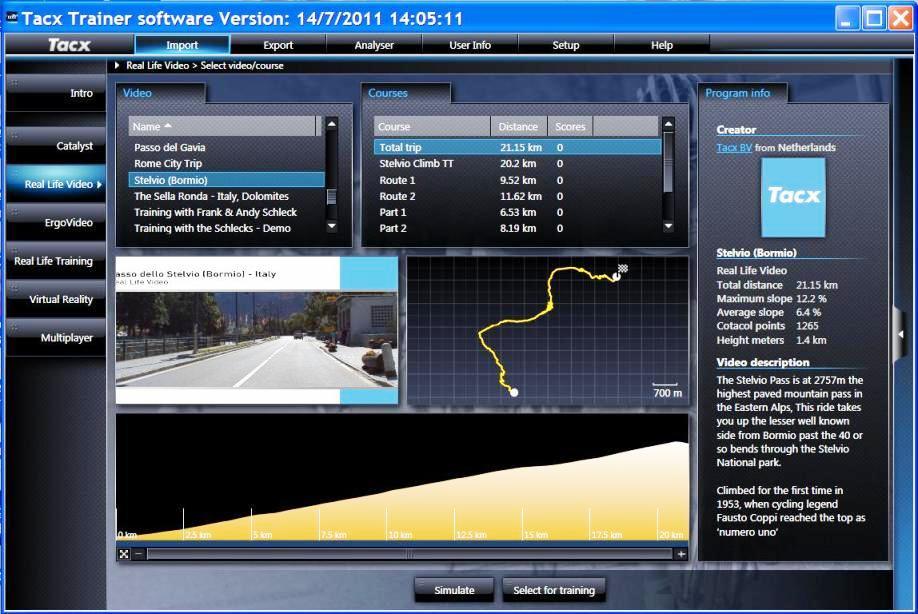Select Passo del Gavia in the video list

click(226, 148)
